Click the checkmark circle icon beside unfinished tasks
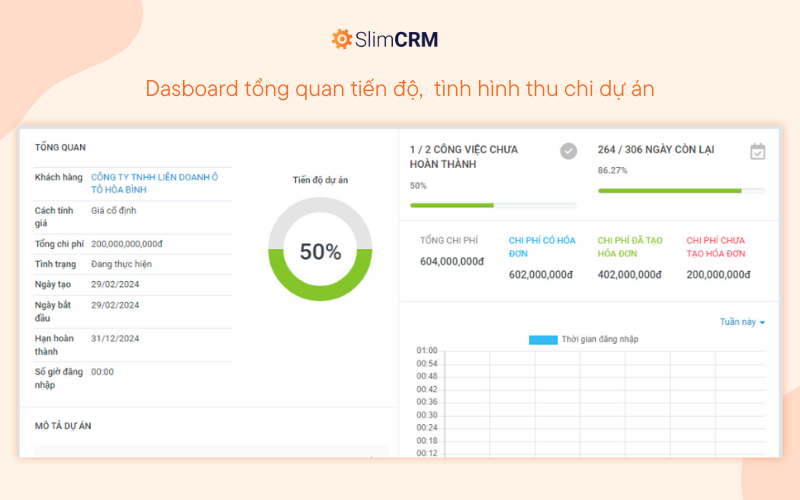The image size is (800, 500). [x=568, y=151]
